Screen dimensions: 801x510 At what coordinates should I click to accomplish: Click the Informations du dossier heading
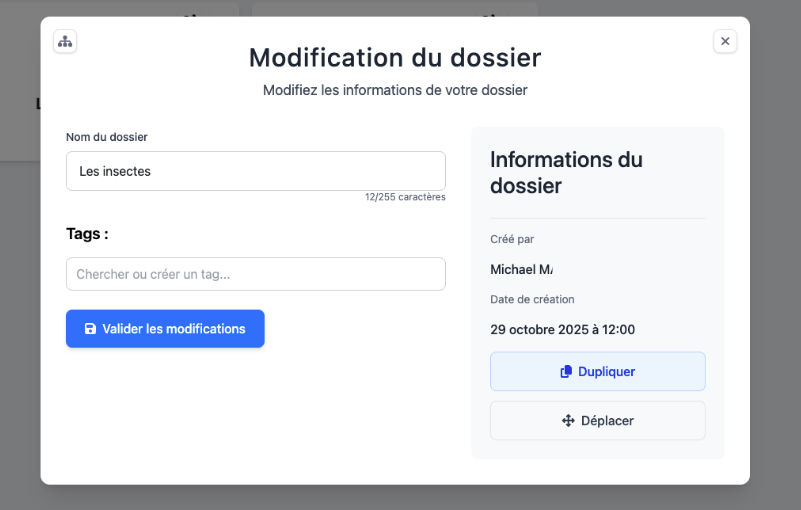click(566, 172)
